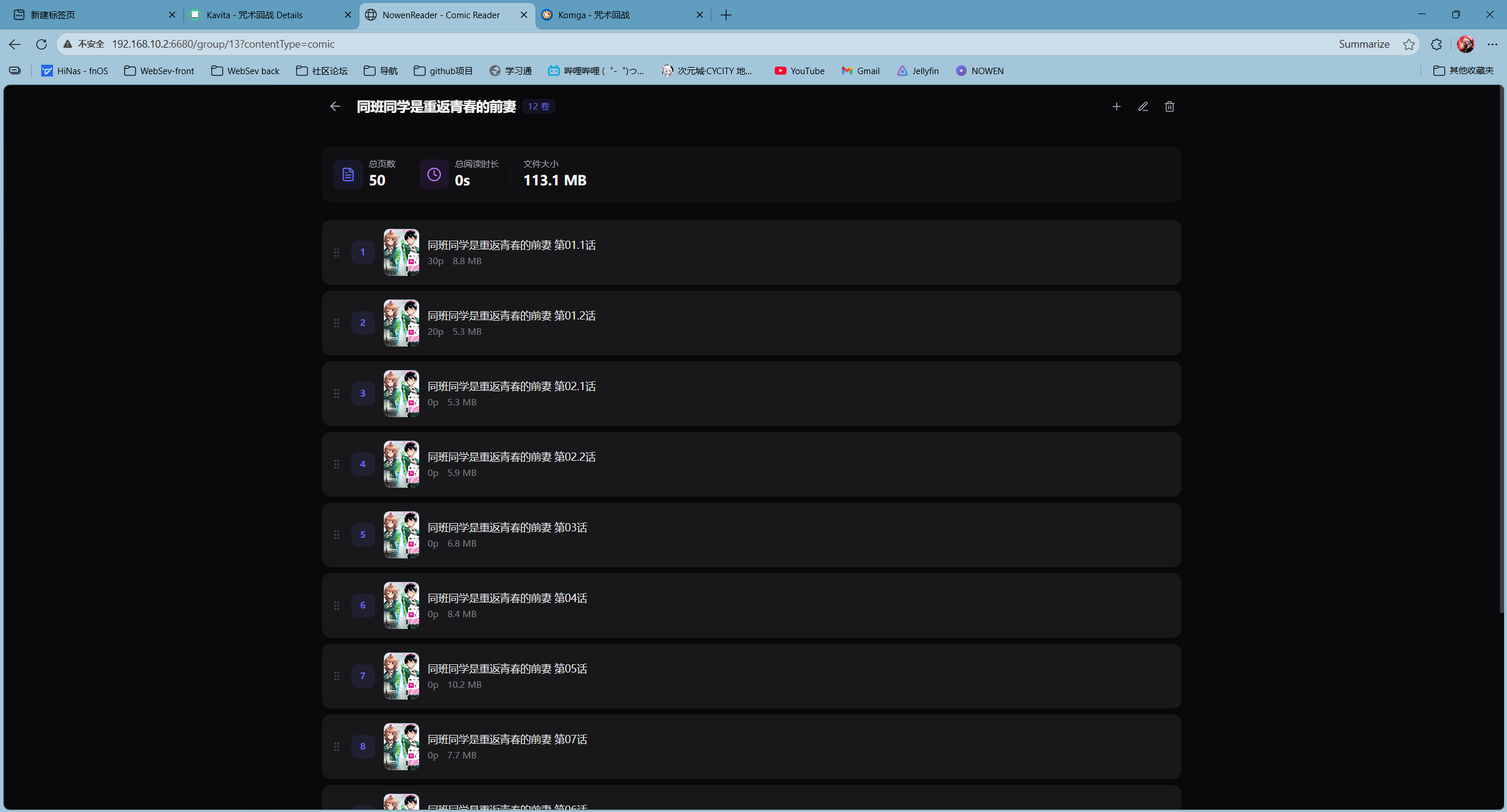Reload the page with the refresh icon
The width and height of the screenshot is (1507, 812).
coord(41,44)
